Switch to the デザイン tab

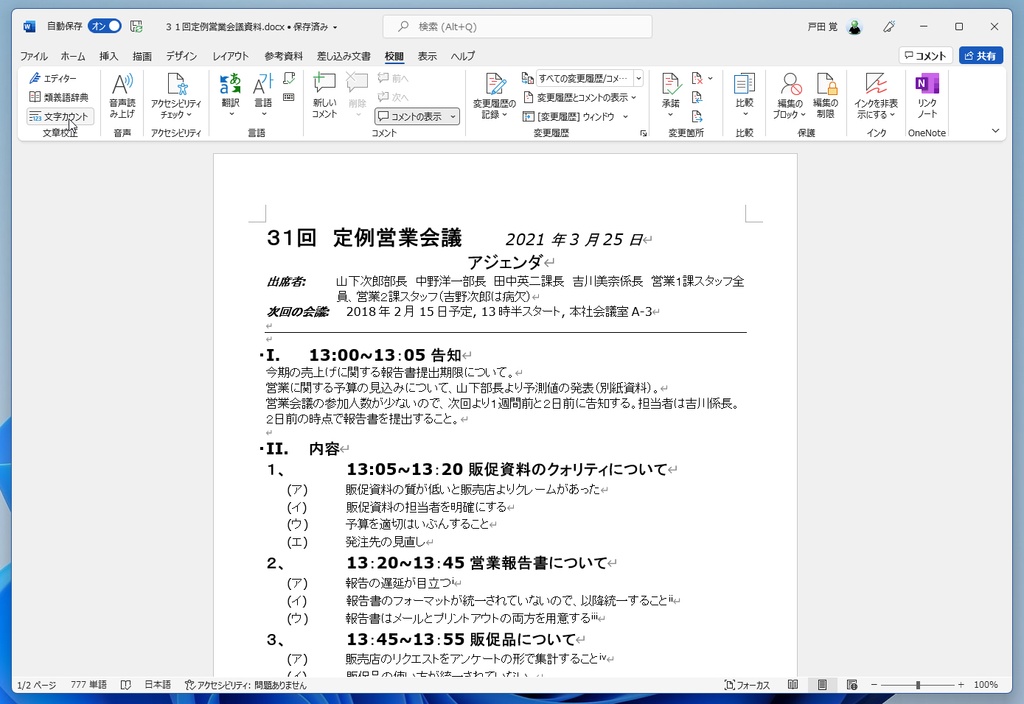coord(182,56)
